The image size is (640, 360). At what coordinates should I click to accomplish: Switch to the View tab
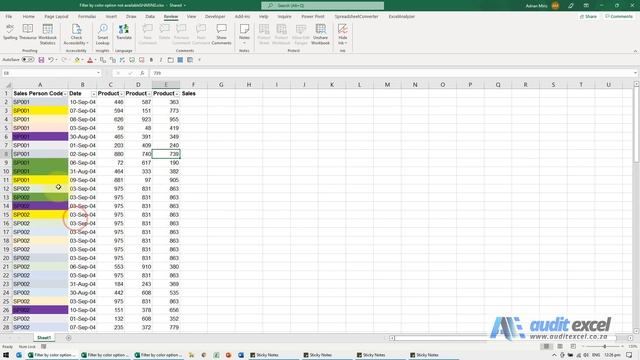tap(191, 16)
